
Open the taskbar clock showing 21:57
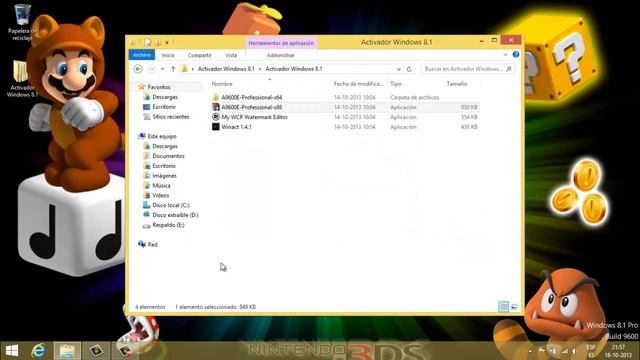click(618, 351)
